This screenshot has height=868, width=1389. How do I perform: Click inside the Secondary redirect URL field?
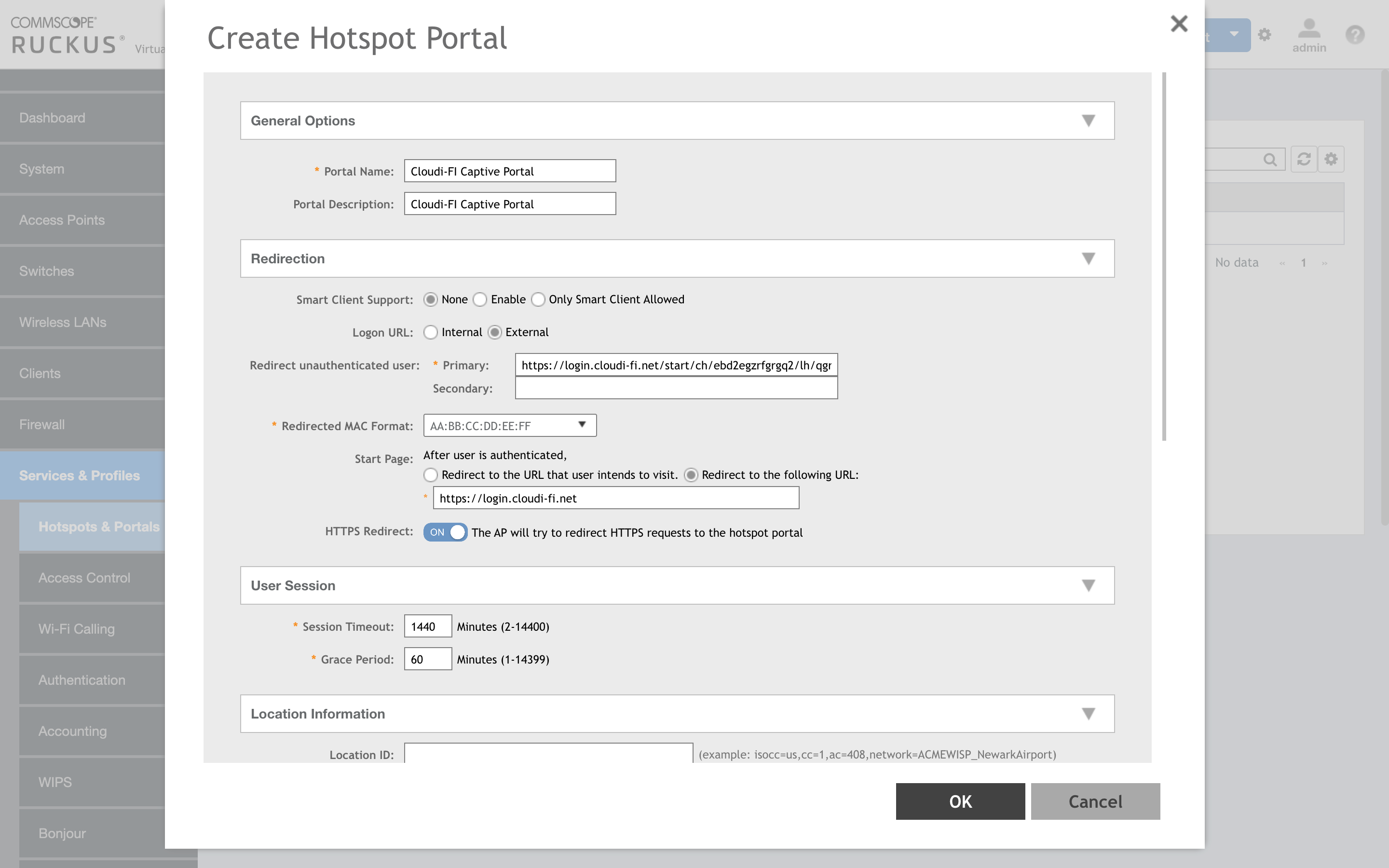click(x=676, y=388)
